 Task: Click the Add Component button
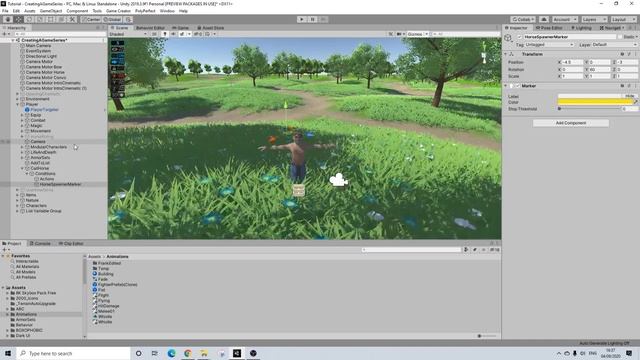[571, 123]
